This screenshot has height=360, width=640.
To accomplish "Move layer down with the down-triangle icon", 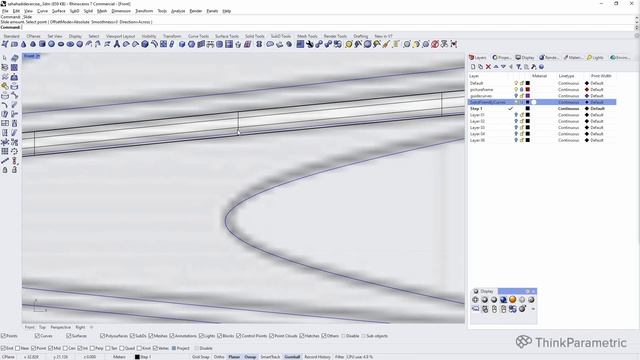I will pyautogui.click(x=503, y=67).
